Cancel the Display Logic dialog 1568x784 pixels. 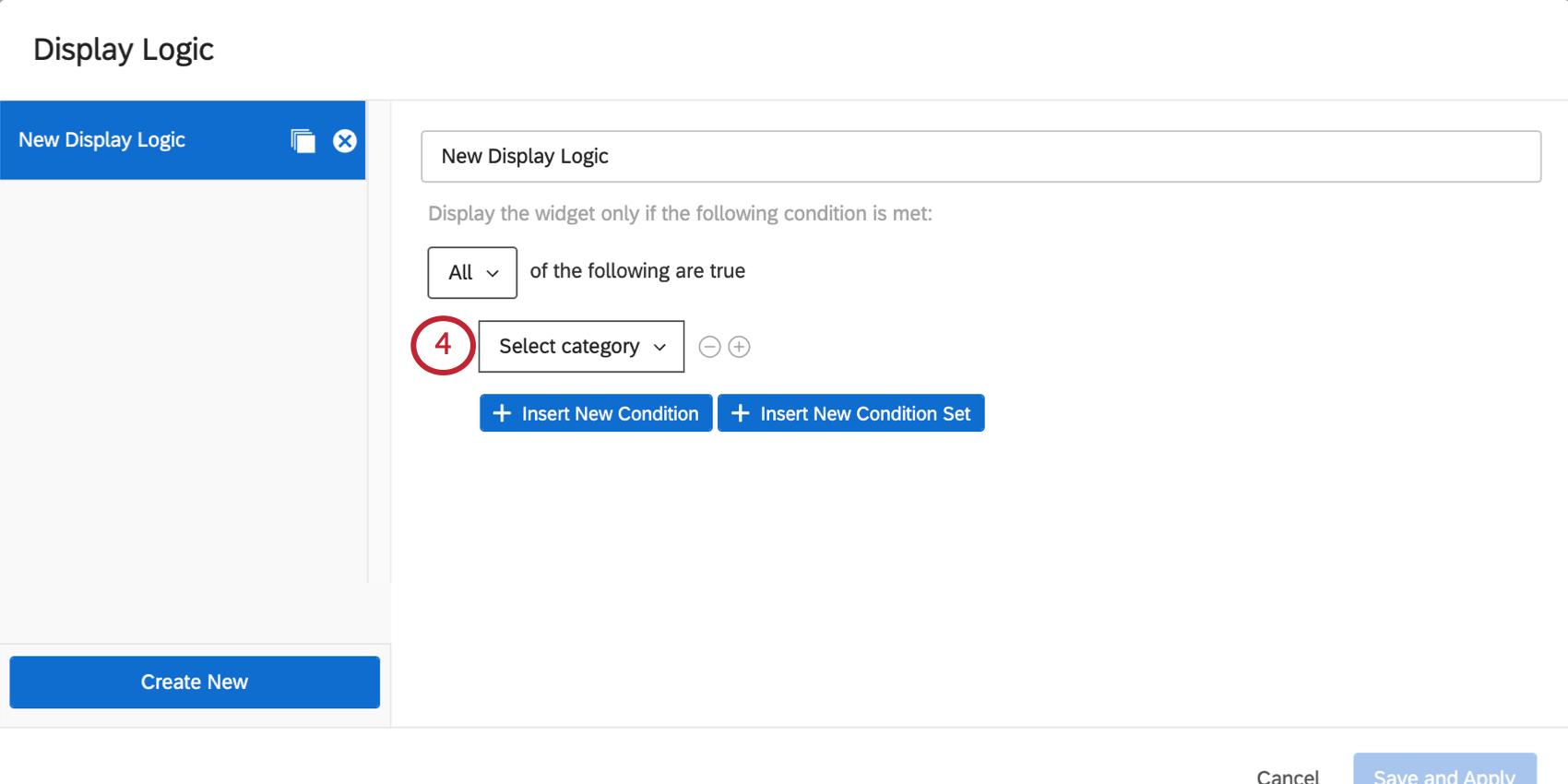pos(1287,775)
